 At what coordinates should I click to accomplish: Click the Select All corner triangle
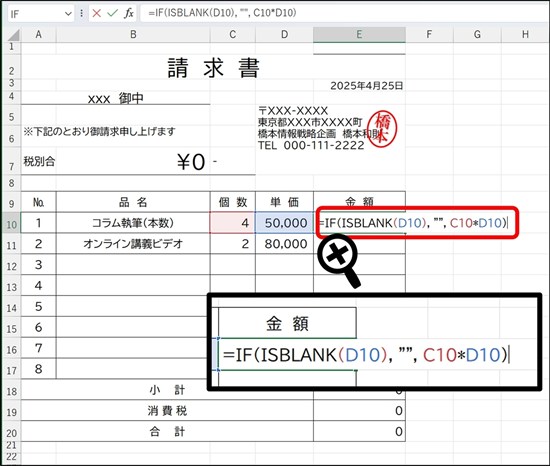tap(13, 35)
